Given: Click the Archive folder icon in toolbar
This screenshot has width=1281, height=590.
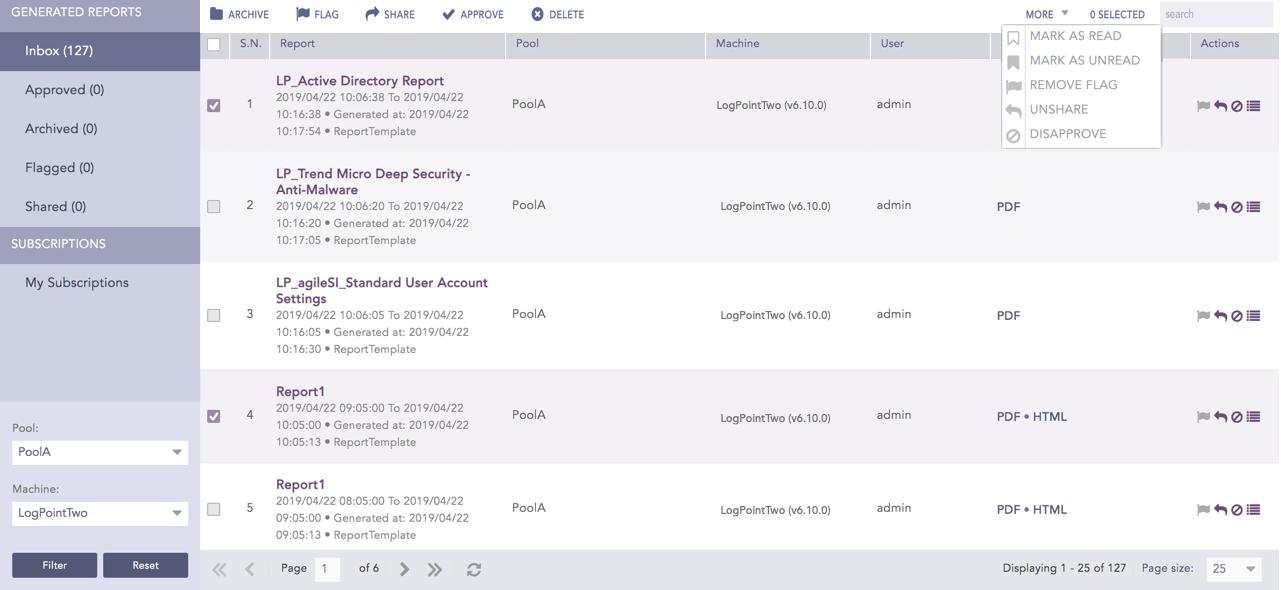Looking at the screenshot, I should point(217,14).
